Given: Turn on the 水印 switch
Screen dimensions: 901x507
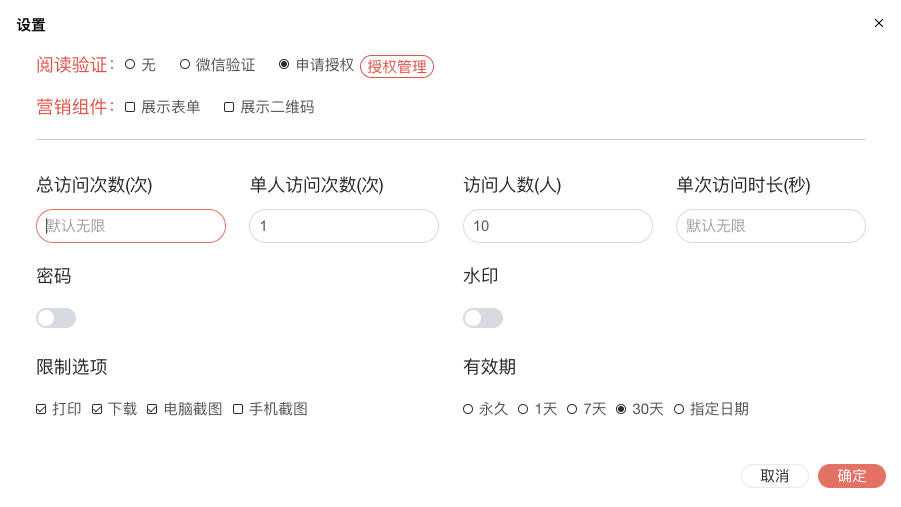Looking at the screenshot, I should pyautogui.click(x=483, y=318).
